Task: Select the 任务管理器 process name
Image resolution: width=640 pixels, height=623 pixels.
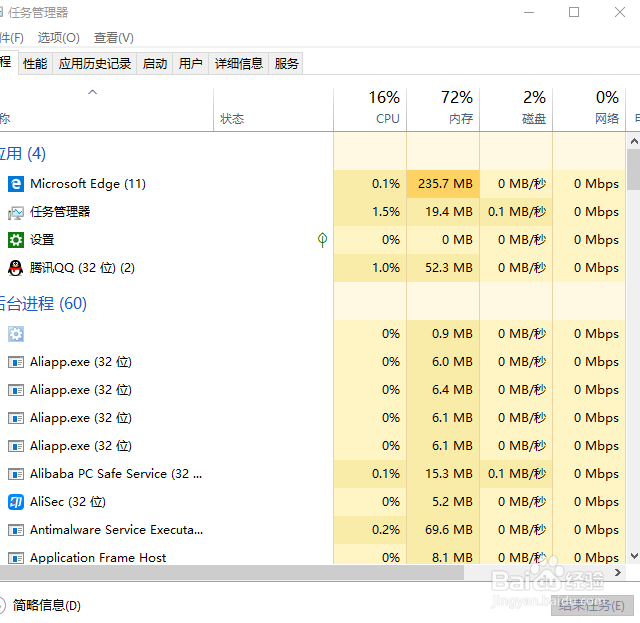Action: click(x=60, y=212)
